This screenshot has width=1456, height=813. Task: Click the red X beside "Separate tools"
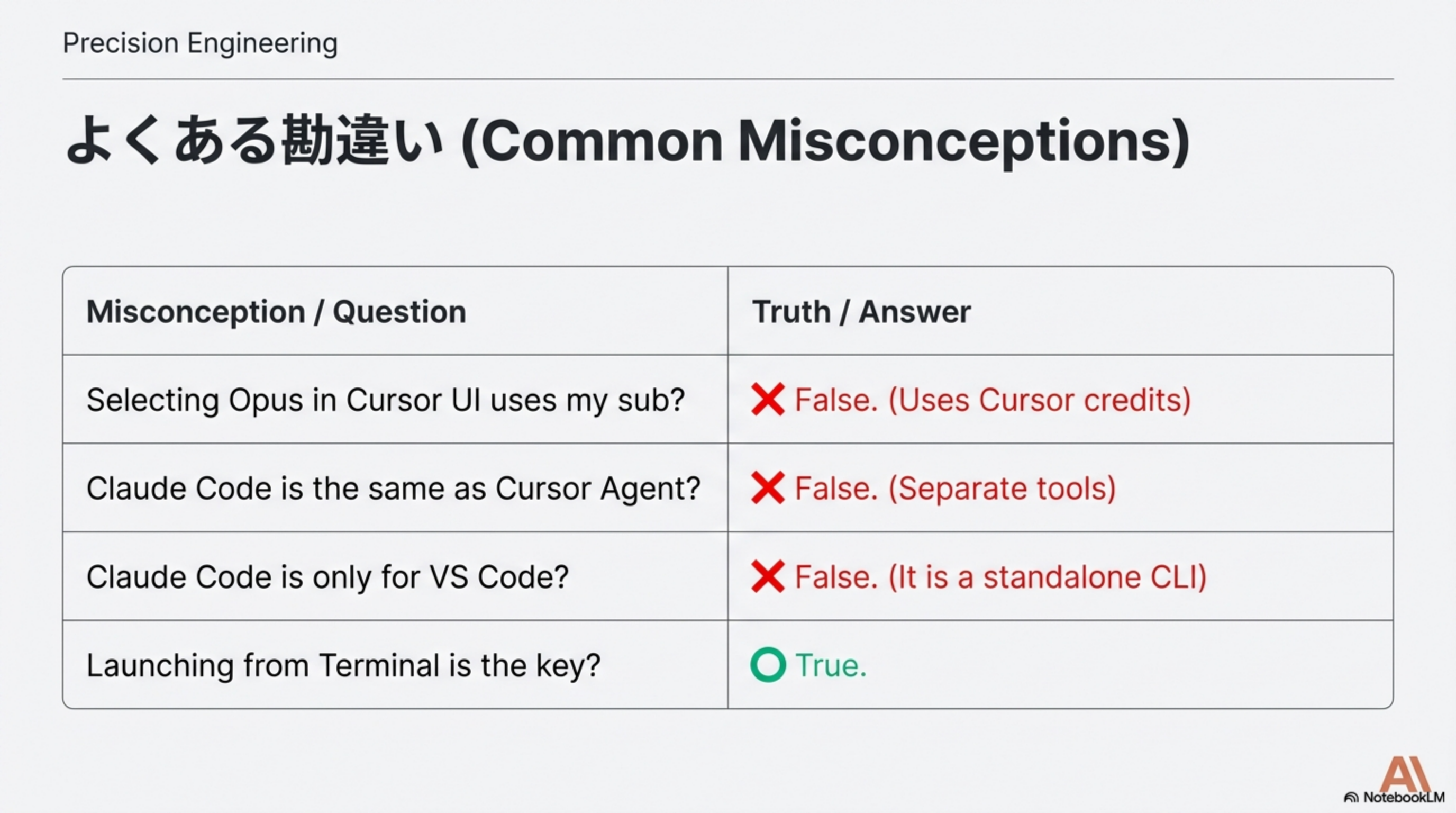pyautogui.click(x=768, y=488)
